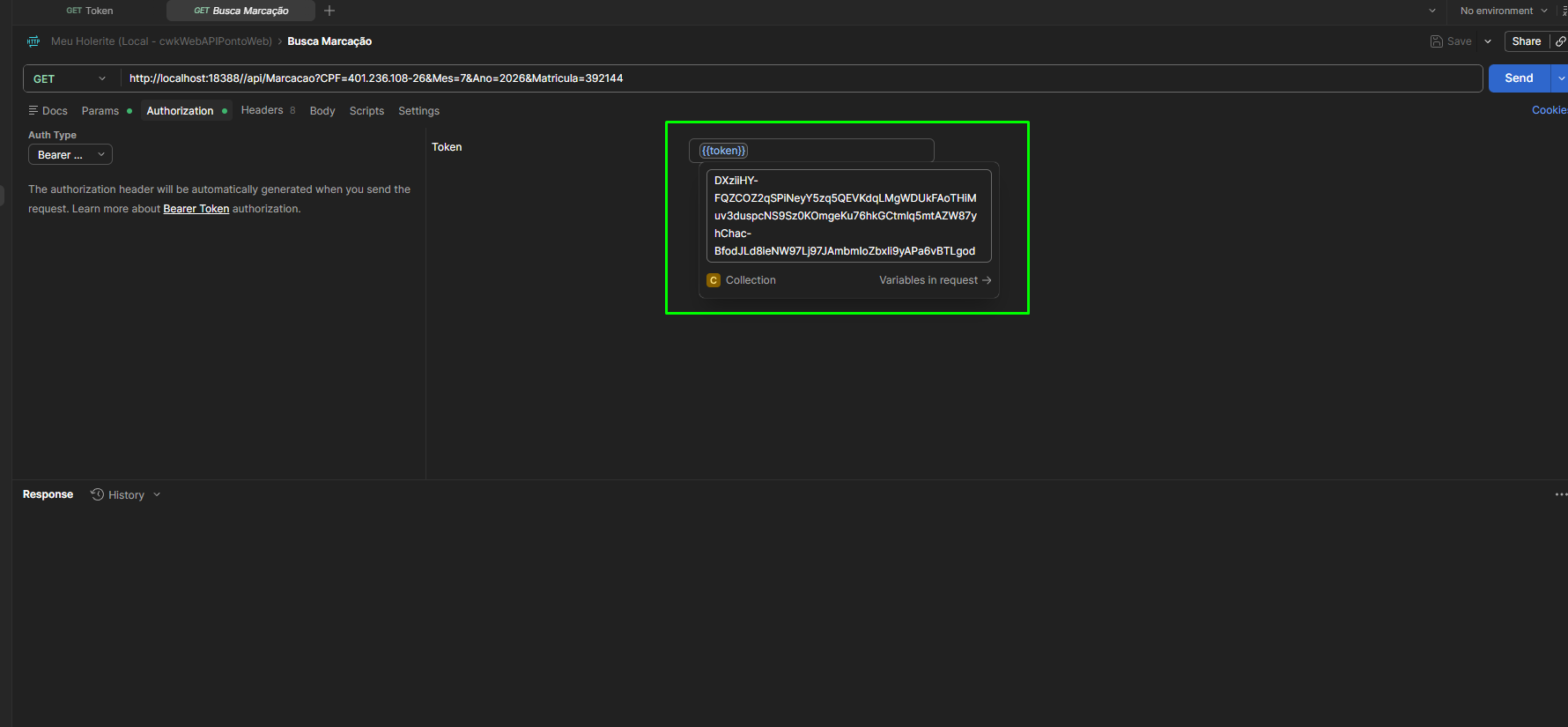Expand the Send button arrow options
This screenshot has height=727, width=1568.
[x=1560, y=78]
